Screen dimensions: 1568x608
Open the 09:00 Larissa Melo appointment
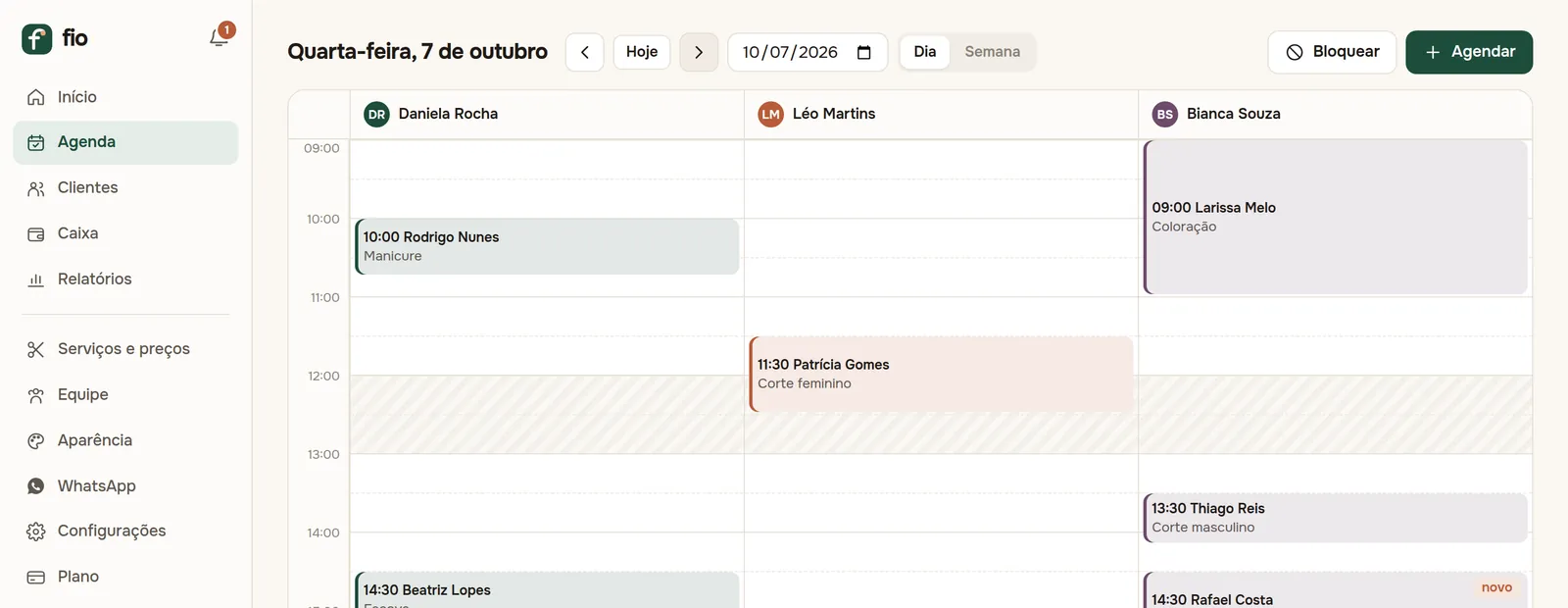pos(1336,217)
